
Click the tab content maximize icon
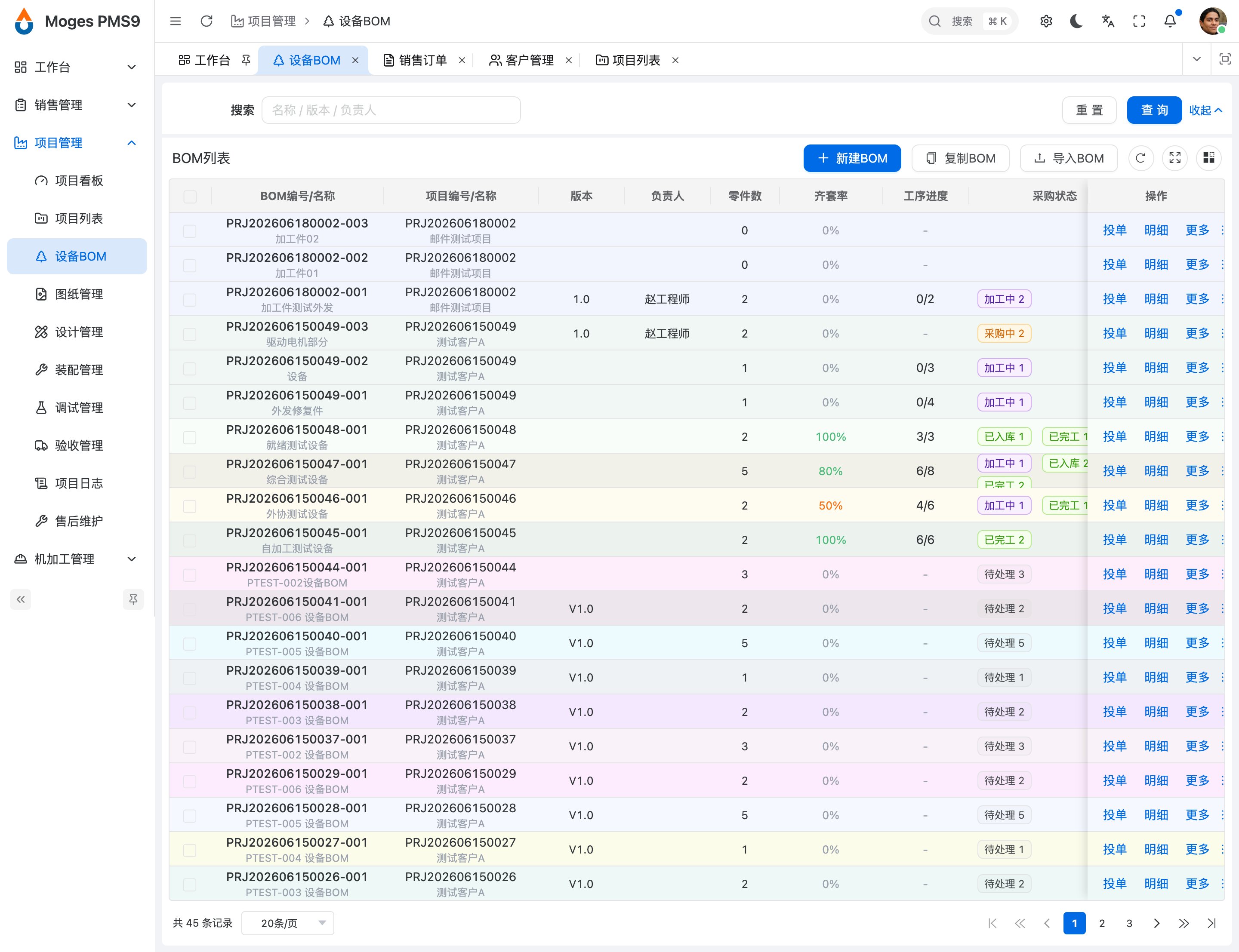click(x=1225, y=59)
